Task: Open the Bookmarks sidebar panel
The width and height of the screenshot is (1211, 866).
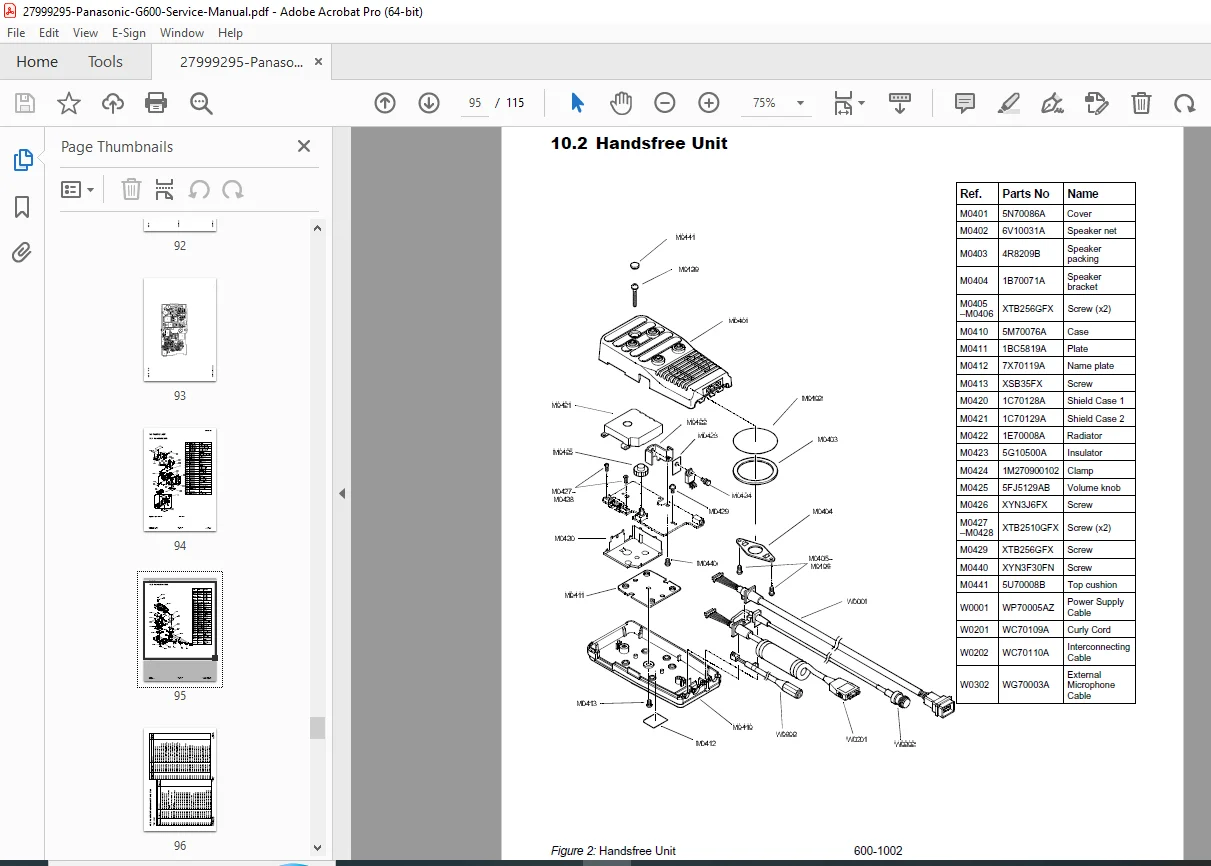Action: point(22,207)
